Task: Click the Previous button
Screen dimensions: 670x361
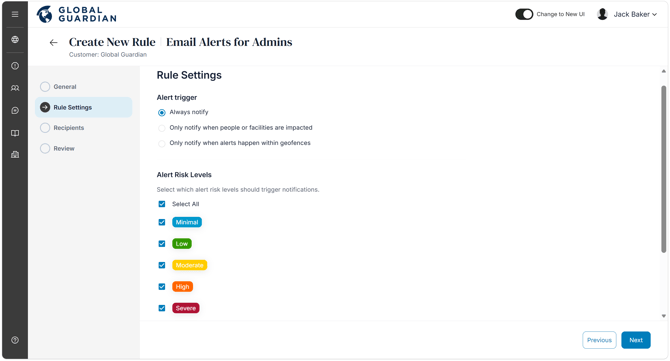Action: click(x=599, y=340)
